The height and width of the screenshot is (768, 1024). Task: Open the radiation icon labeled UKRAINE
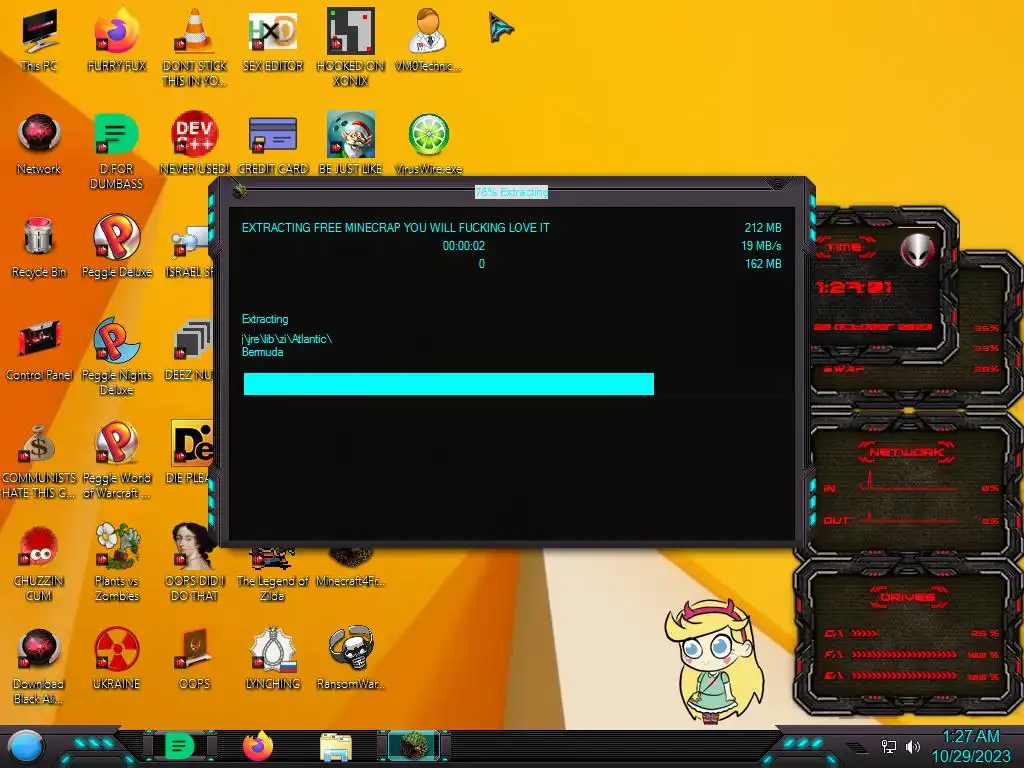click(116, 660)
